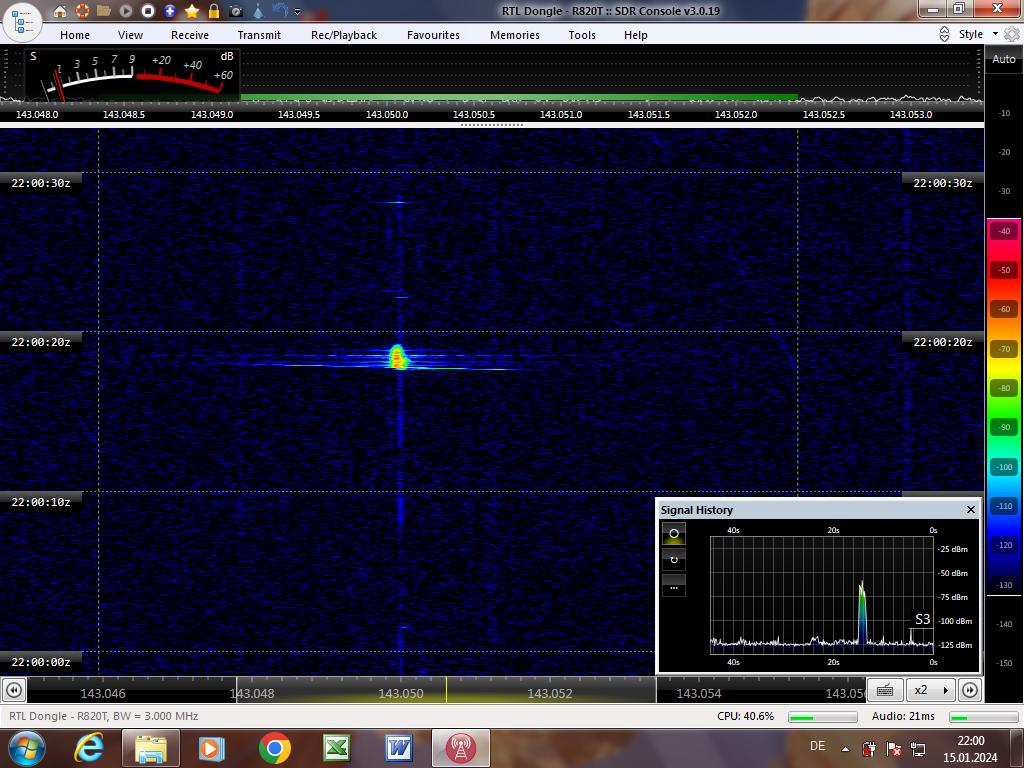Open Windows Explorer from the taskbar

pyautogui.click(x=150, y=748)
